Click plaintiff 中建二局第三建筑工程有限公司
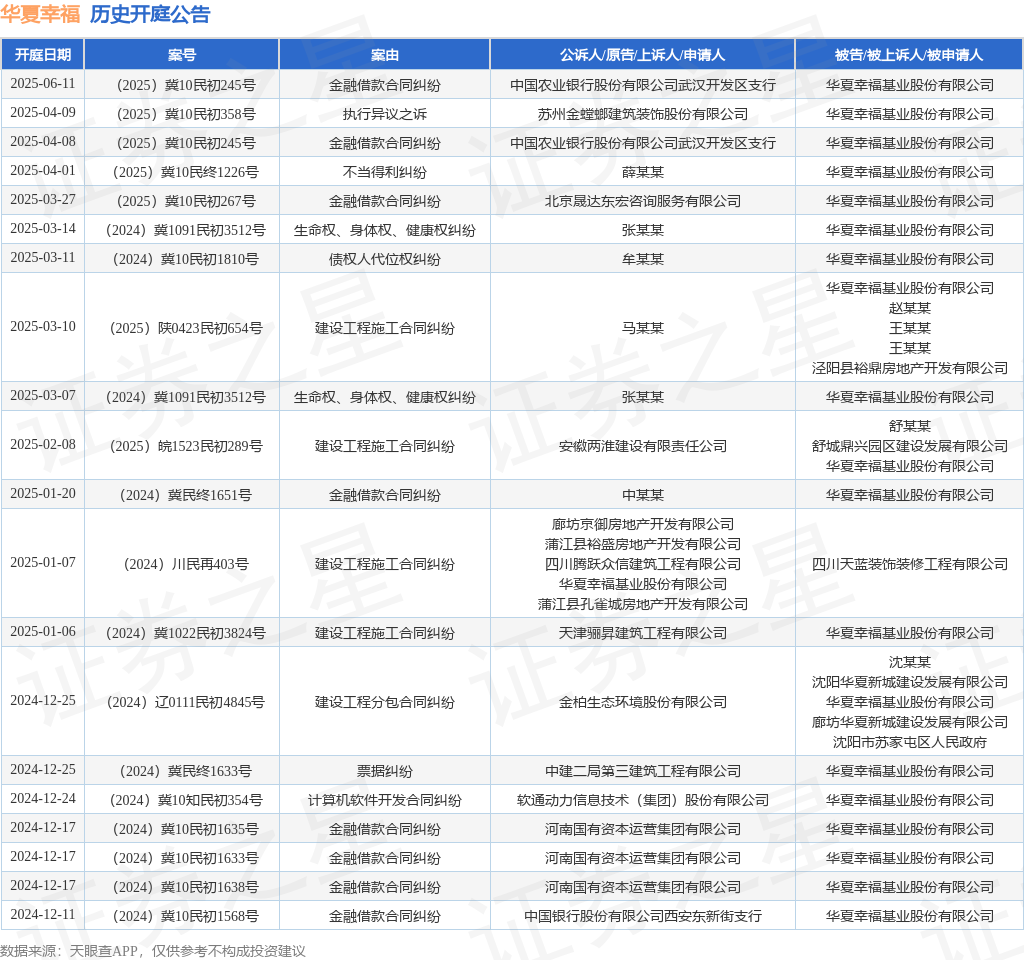The image size is (1024, 960). tap(643, 771)
